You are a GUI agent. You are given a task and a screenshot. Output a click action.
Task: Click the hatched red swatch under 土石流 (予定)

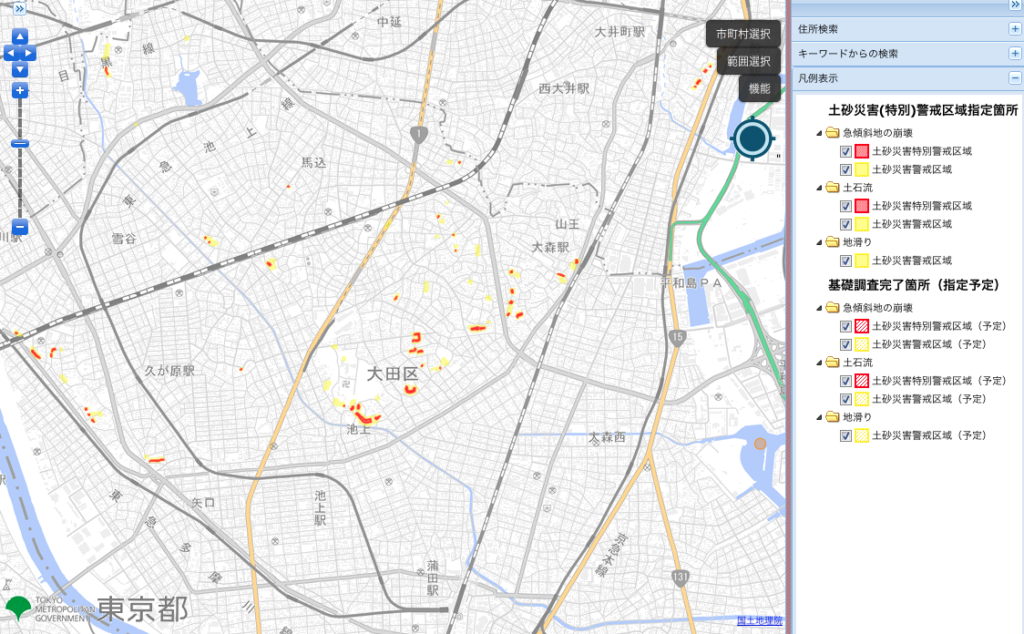tap(861, 381)
